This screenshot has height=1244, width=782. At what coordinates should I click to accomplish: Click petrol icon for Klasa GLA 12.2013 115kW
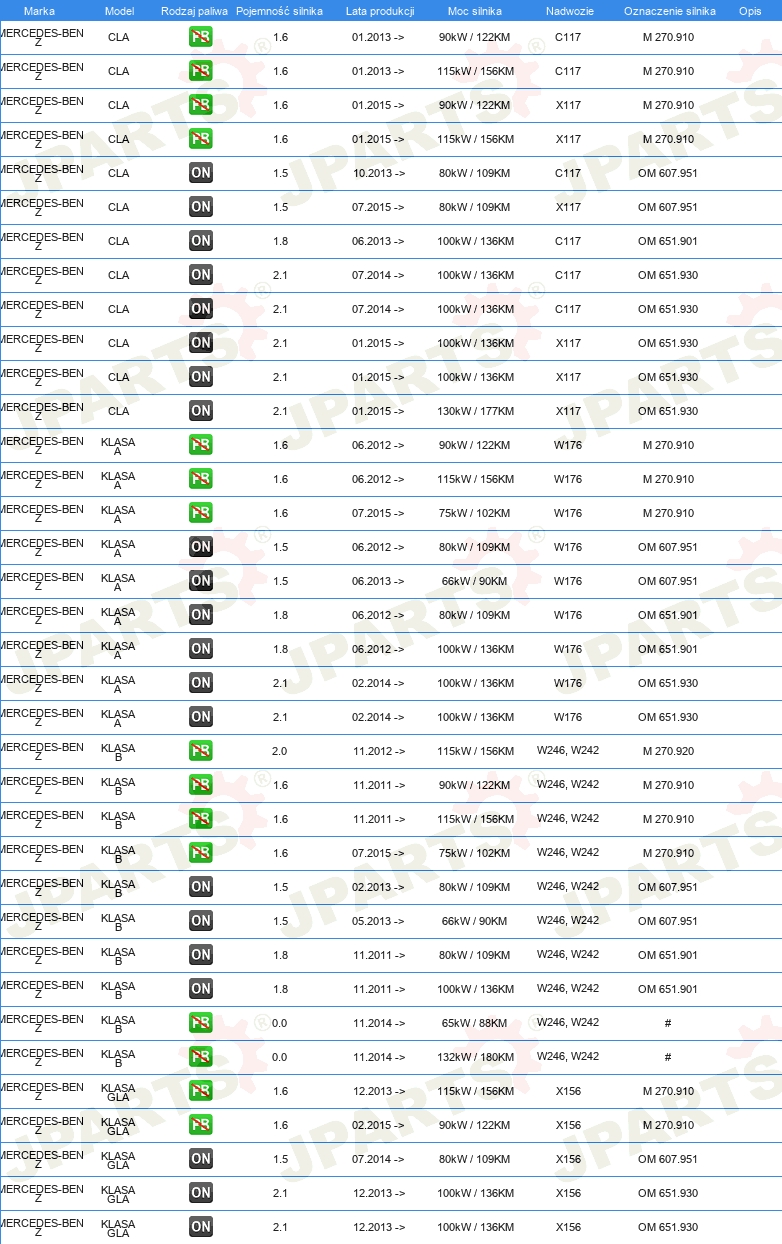click(x=200, y=1091)
